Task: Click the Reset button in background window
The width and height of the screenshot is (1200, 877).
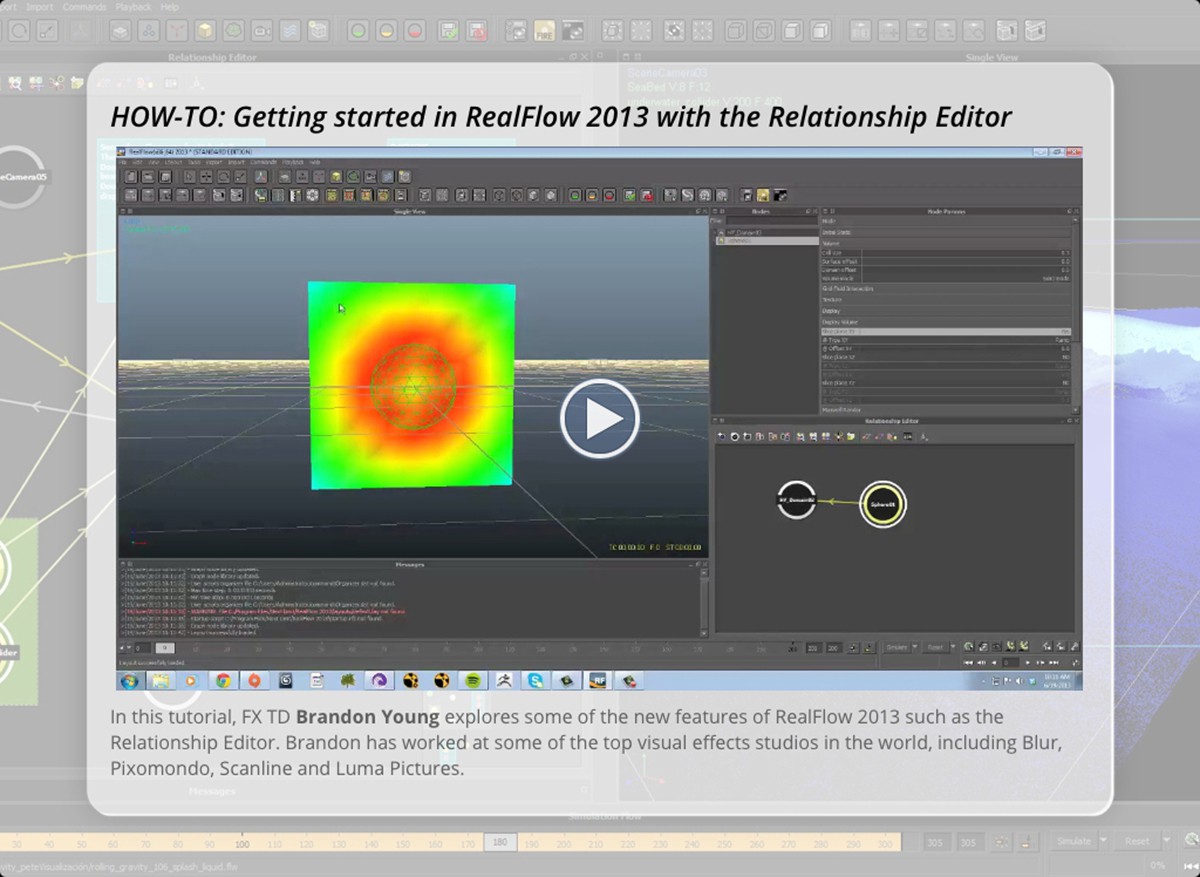Action: tap(1137, 842)
